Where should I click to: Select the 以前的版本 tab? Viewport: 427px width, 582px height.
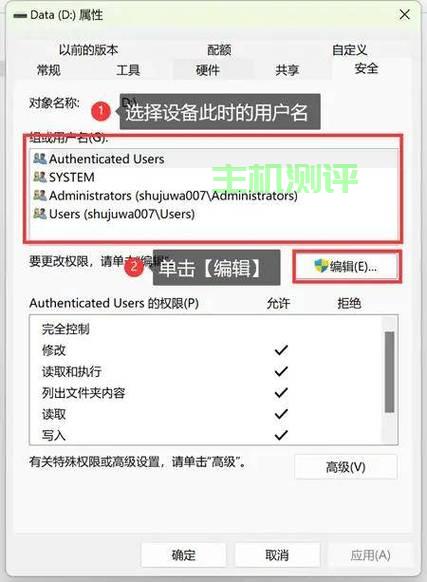(88, 50)
